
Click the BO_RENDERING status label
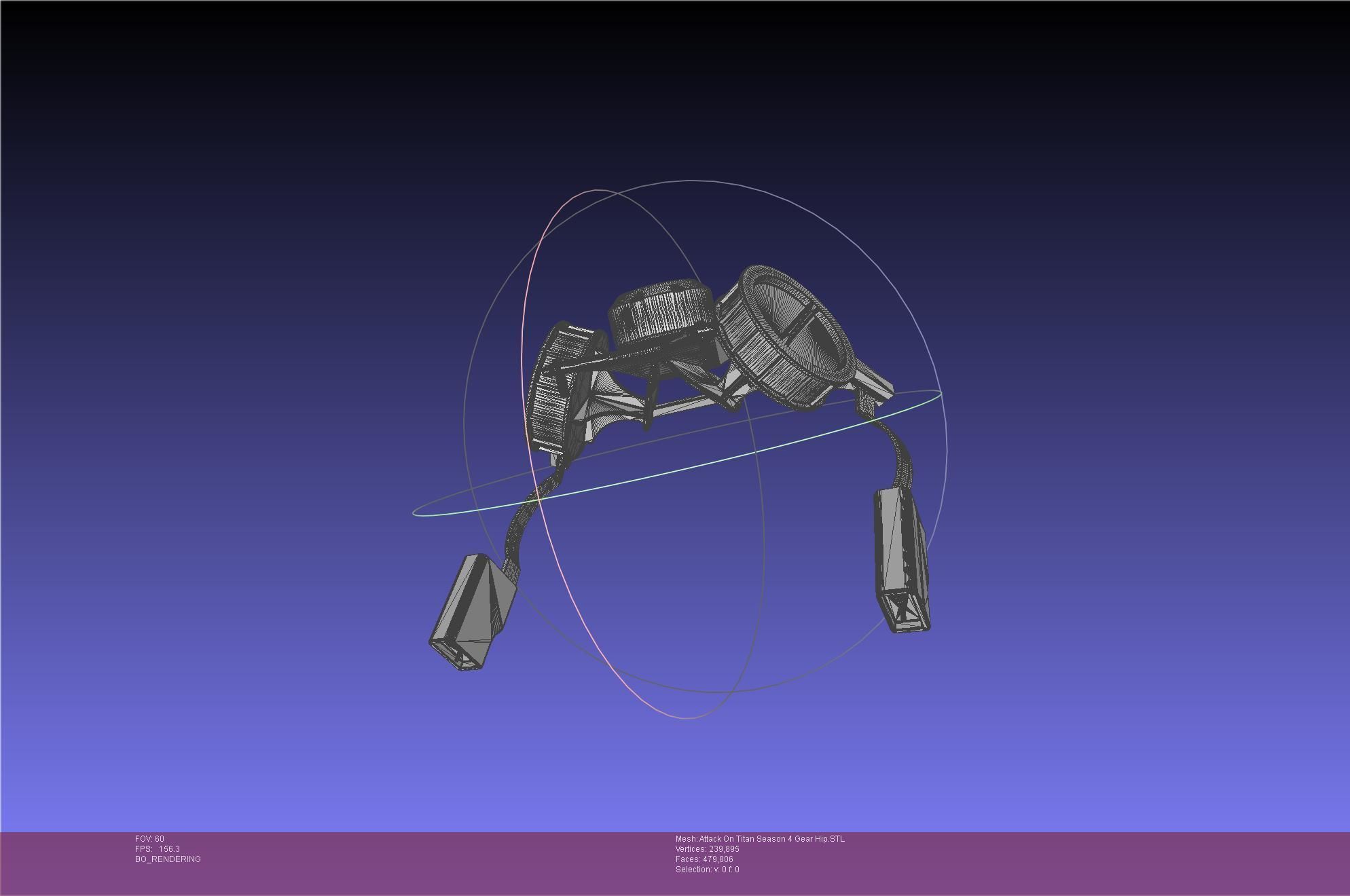coord(168,859)
